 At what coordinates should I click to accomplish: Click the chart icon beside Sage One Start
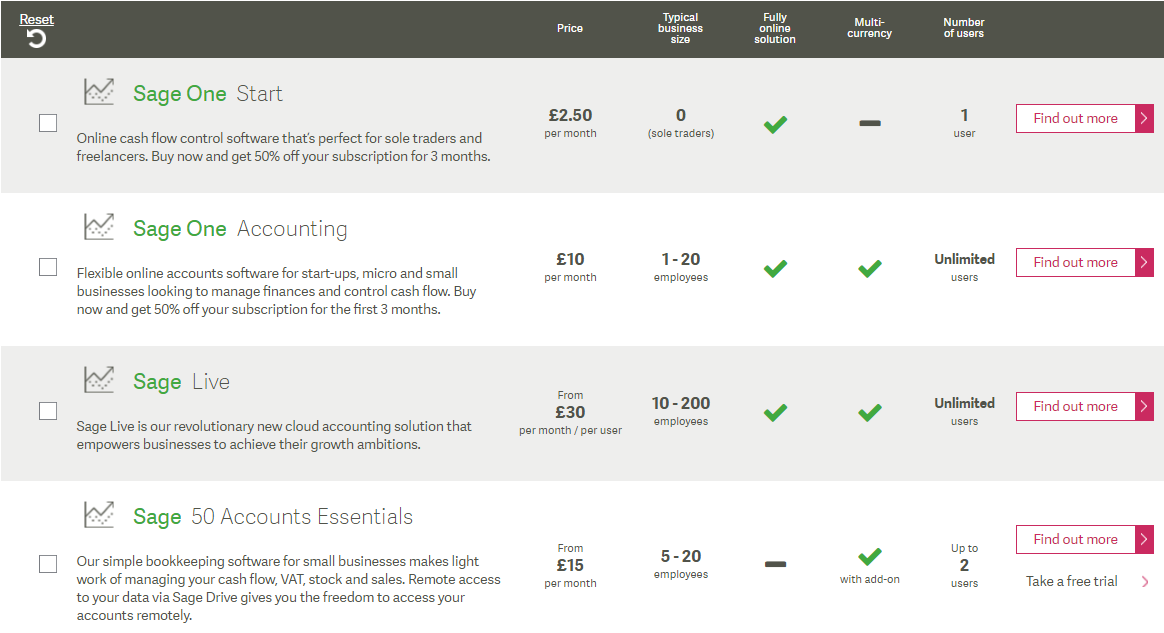(x=99, y=92)
